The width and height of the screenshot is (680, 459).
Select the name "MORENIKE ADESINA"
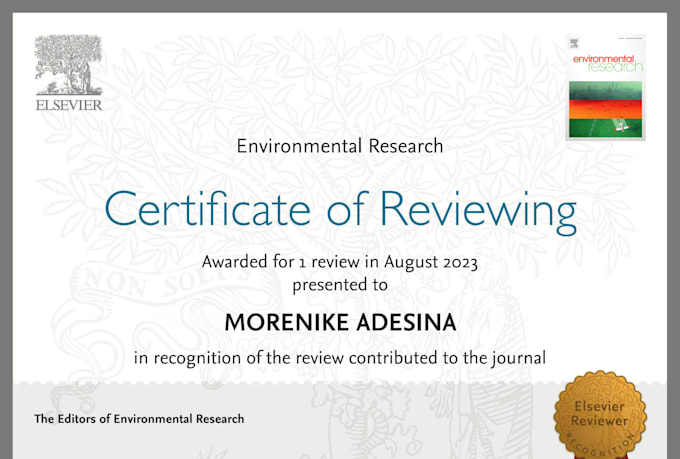coord(340,322)
